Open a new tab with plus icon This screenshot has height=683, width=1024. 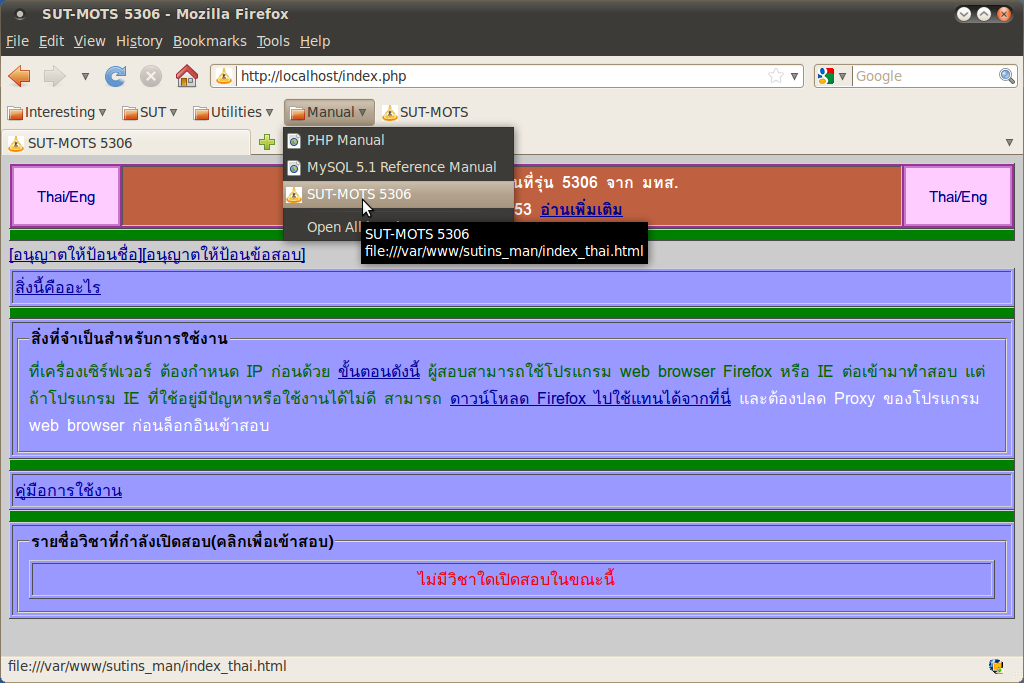266,142
